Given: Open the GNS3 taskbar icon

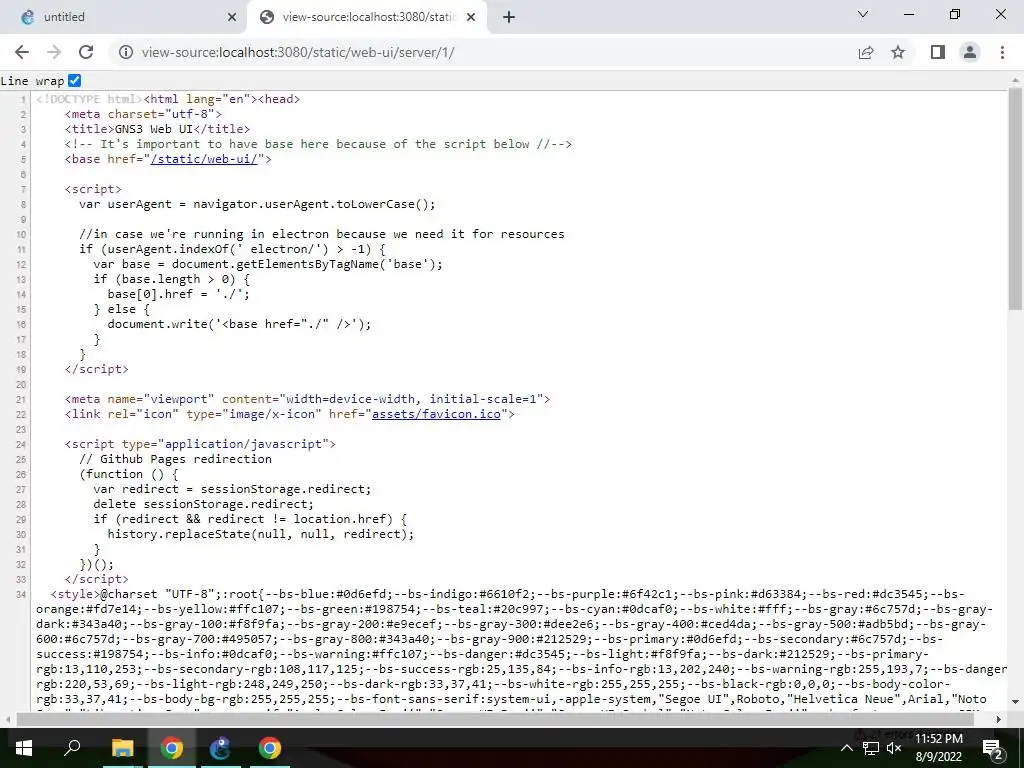Looking at the screenshot, I should click(x=220, y=748).
